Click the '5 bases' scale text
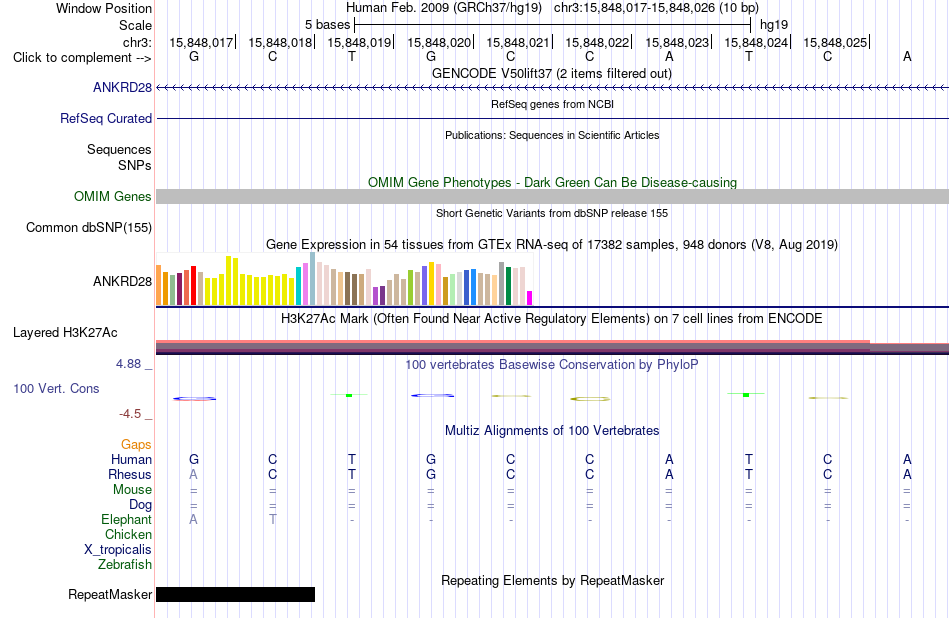Screen dimensions: 950x618 coord(327,25)
